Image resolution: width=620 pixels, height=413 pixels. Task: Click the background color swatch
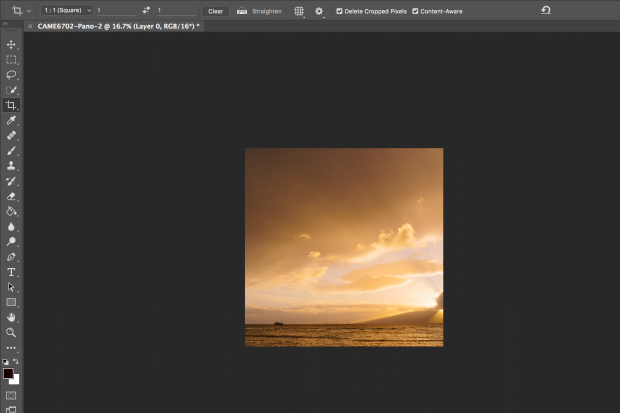pyautogui.click(x=16, y=381)
